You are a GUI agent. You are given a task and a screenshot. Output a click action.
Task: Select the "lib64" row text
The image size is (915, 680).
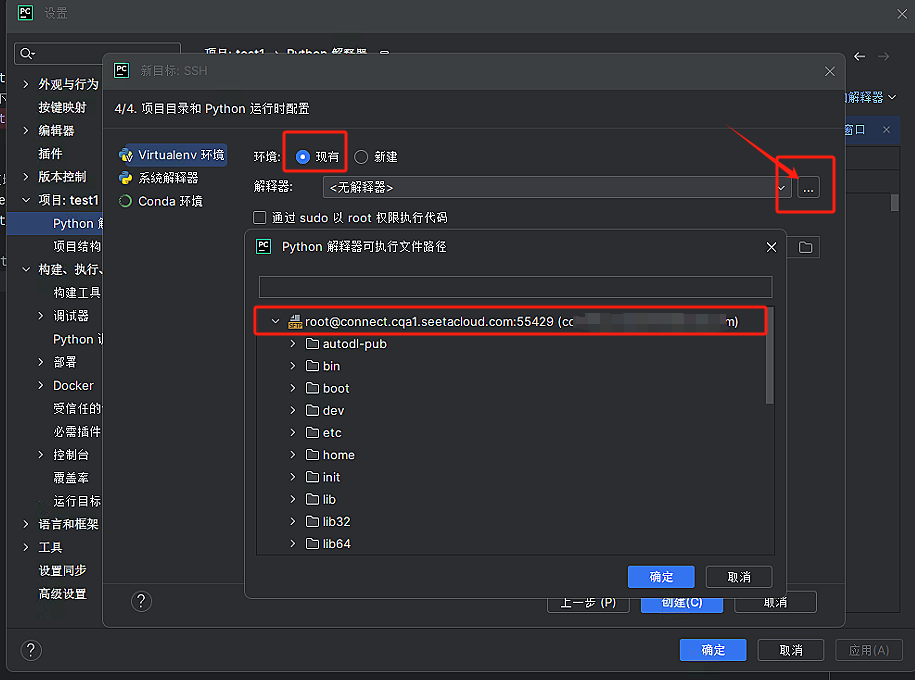pos(337,543)
